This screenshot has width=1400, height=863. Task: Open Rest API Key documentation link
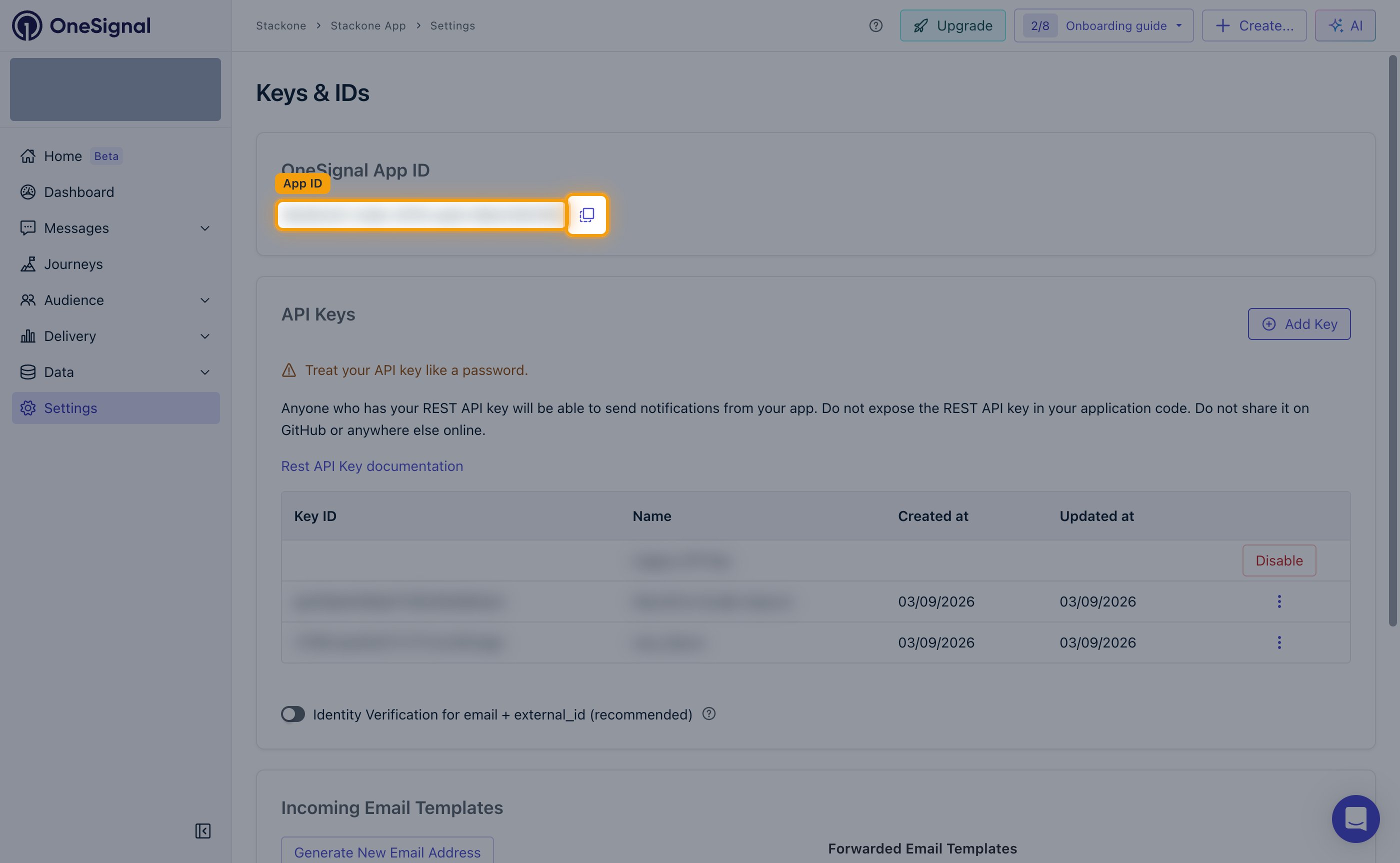click(x=372, y=466)
